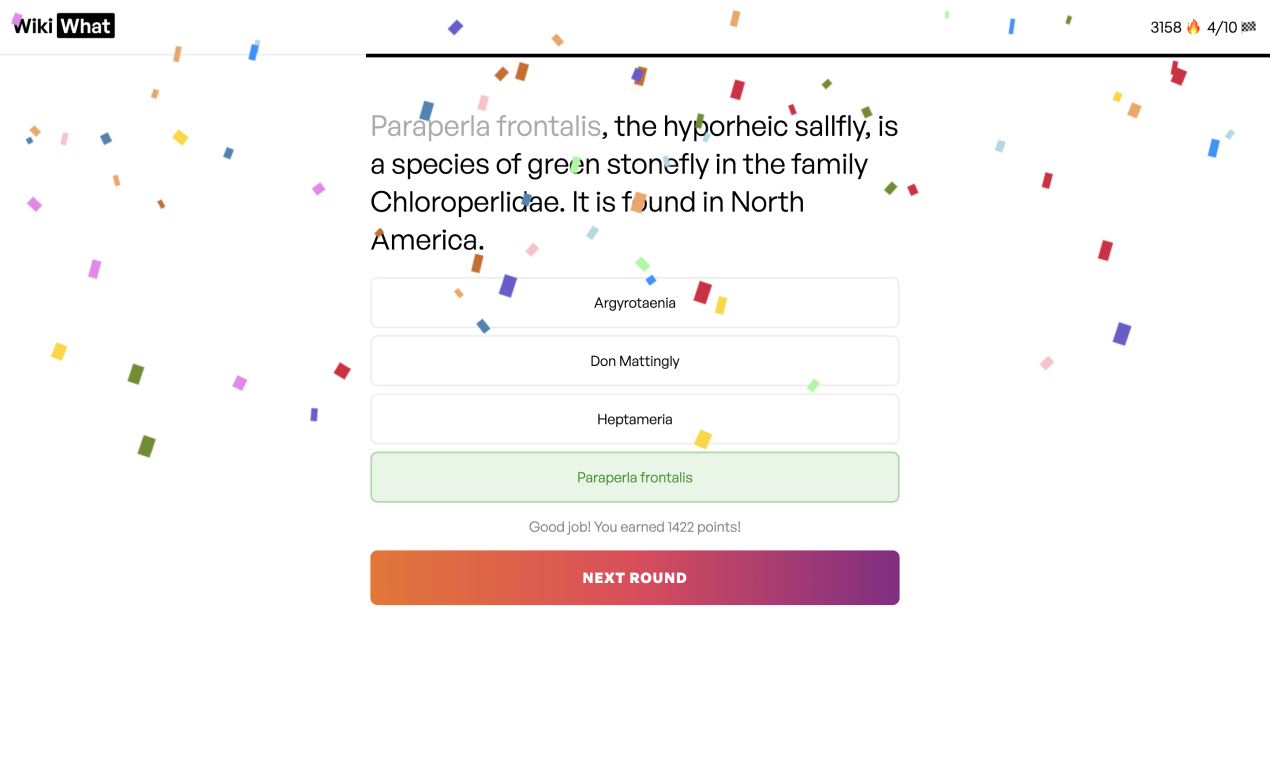The width and height of the screenshot is (1270, 760).
Task: Click the black 'What' logo badge
Action: tap(85, 25)
